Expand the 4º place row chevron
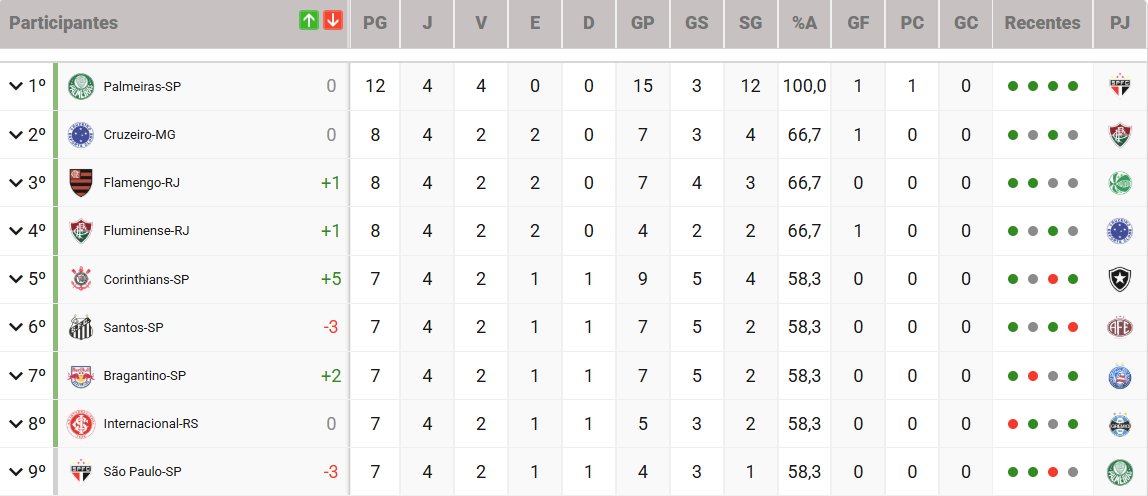Image resolution: width=1148 pixels, height=496 pixels. point(16,231)
